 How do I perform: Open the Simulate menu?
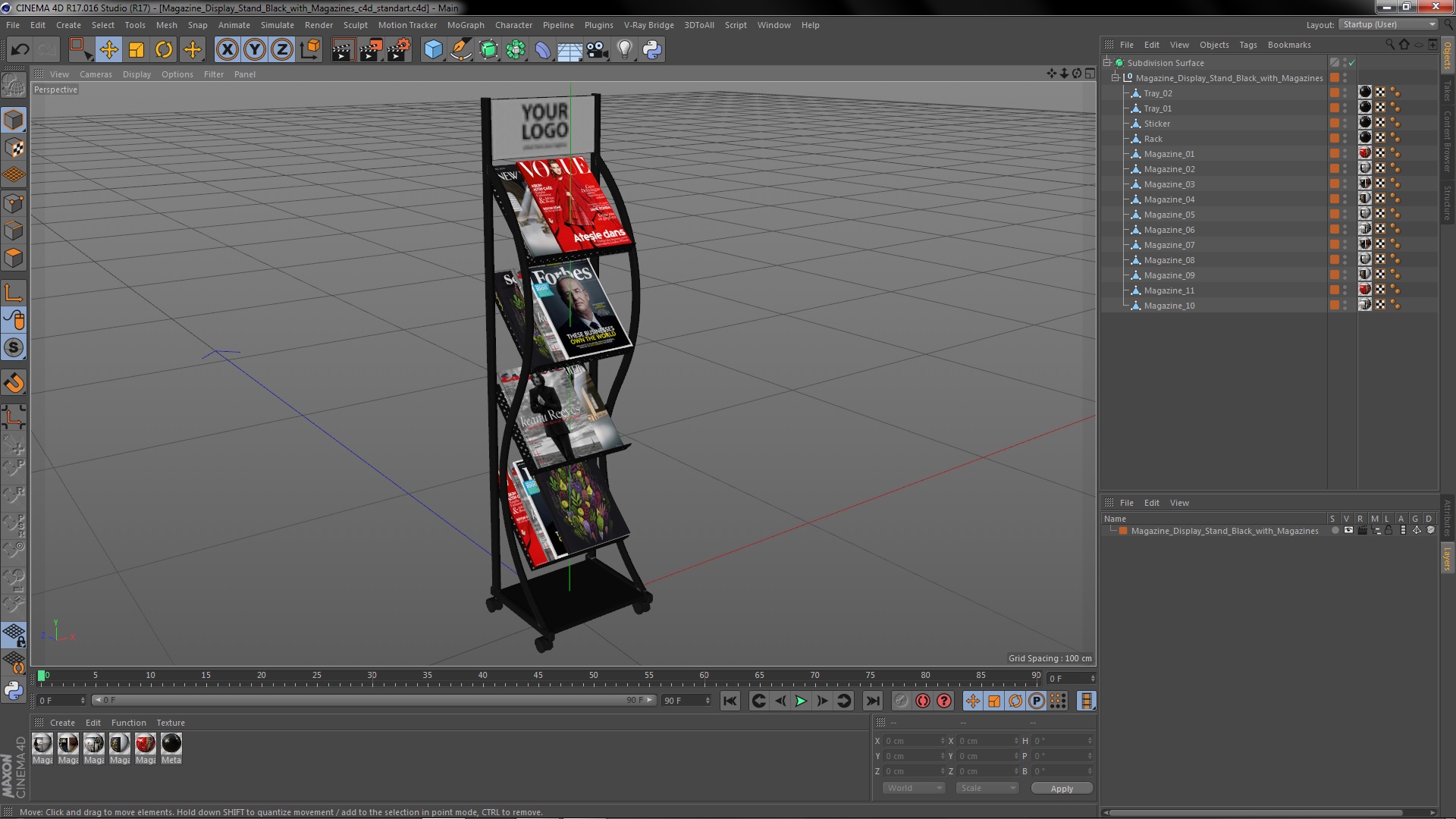(x=277, y=25)
